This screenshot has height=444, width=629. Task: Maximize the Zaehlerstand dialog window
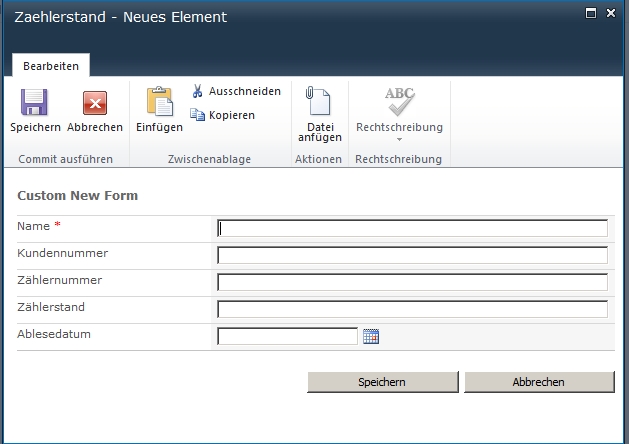point(591,14)
